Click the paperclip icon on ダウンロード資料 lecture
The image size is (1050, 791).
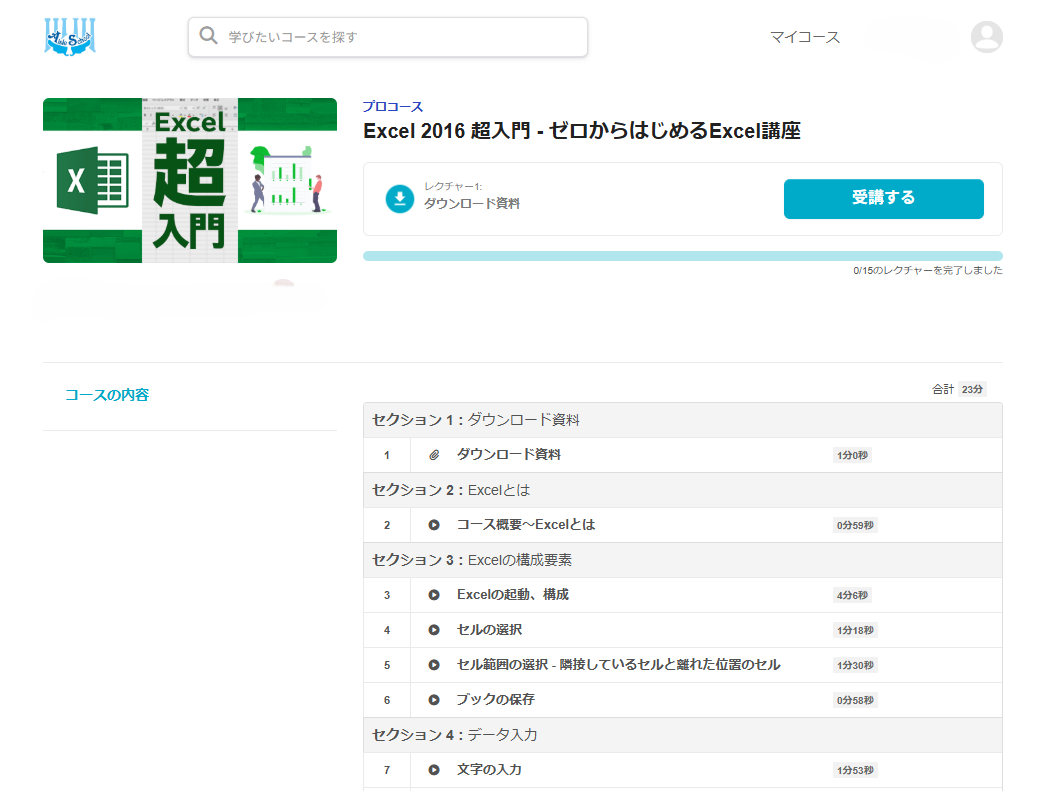click(x=435, y=455)
